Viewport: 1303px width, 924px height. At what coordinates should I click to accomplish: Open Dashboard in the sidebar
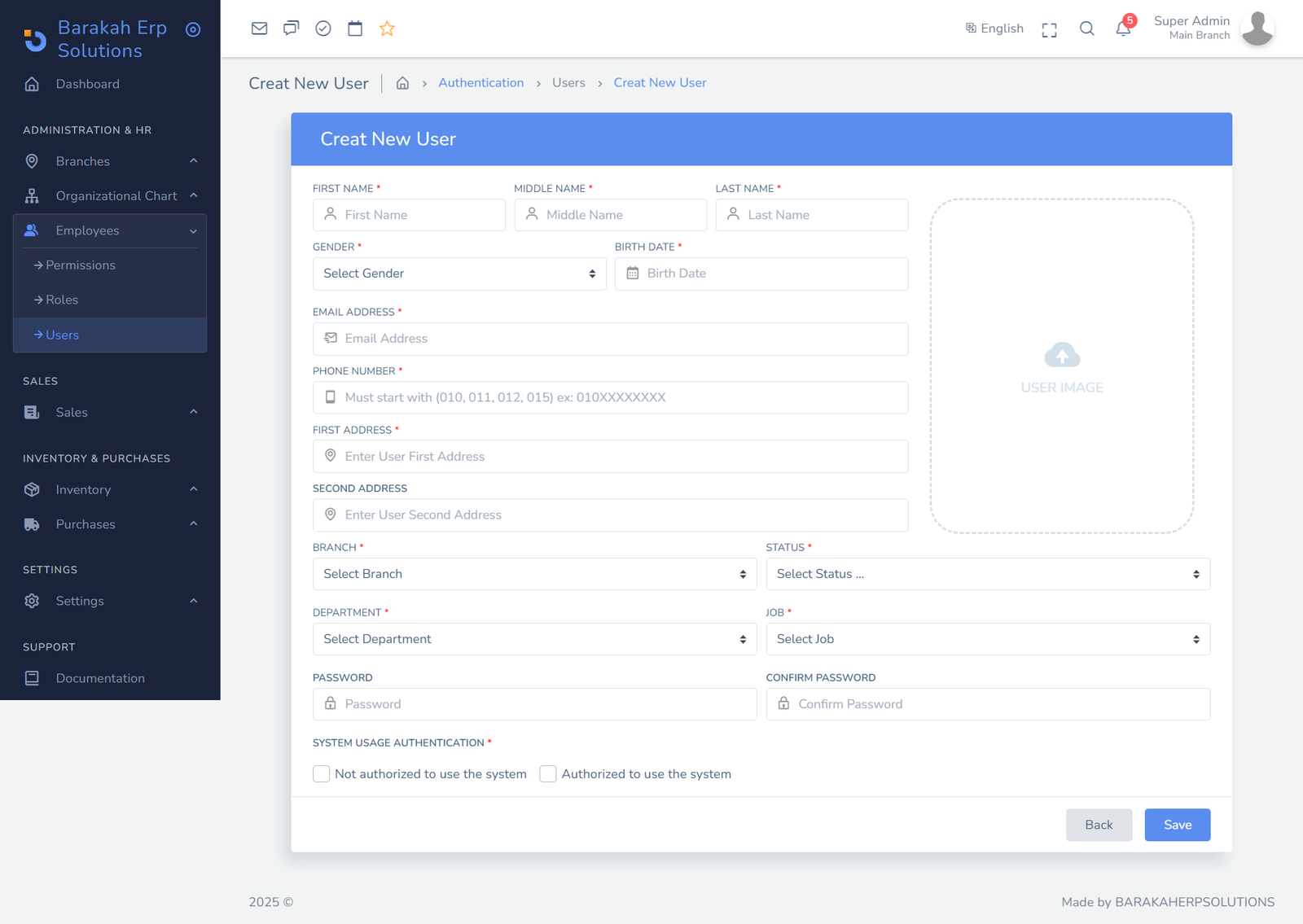click(87, 84)
